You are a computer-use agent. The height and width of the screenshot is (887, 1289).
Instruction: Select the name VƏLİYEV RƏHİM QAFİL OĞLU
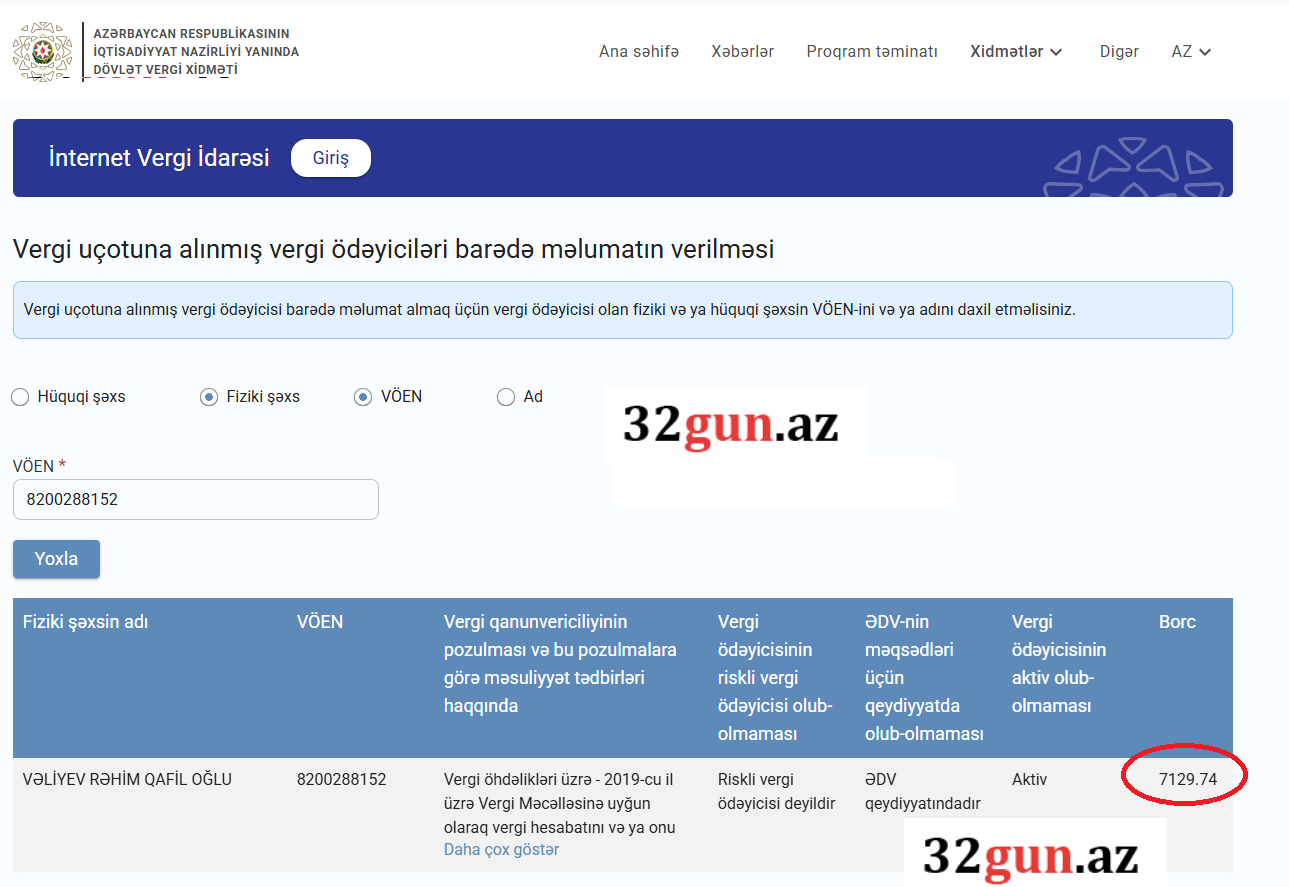[127, 779]
